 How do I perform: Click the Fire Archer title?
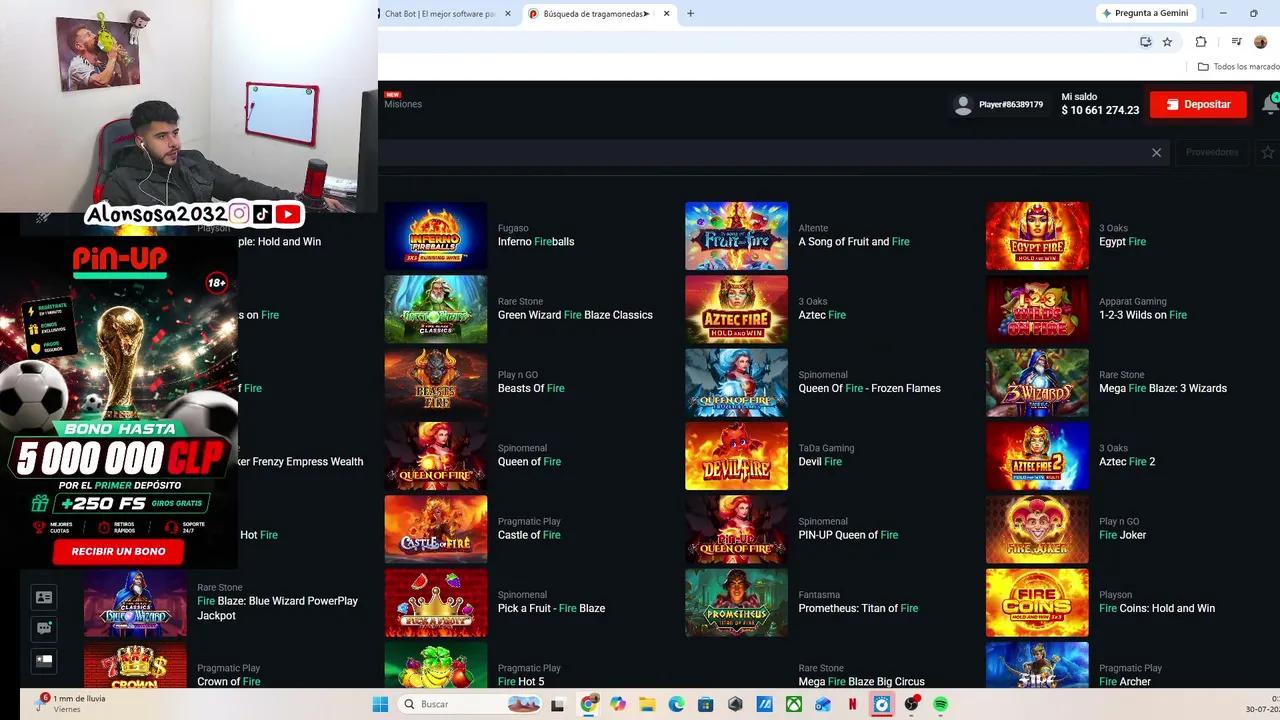click(x=1125, y=682)
